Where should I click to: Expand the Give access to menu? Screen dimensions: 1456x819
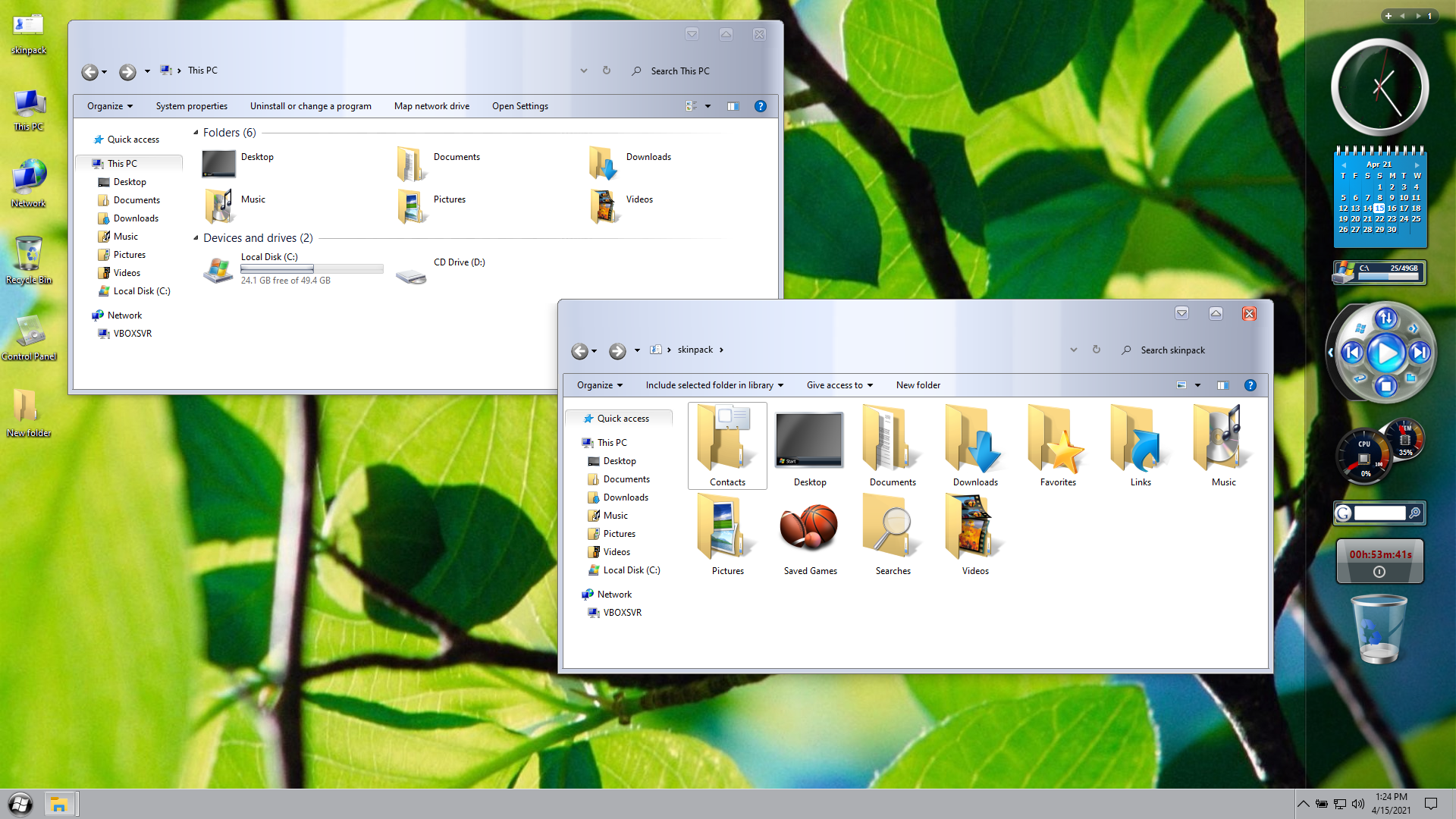[839, 385]
